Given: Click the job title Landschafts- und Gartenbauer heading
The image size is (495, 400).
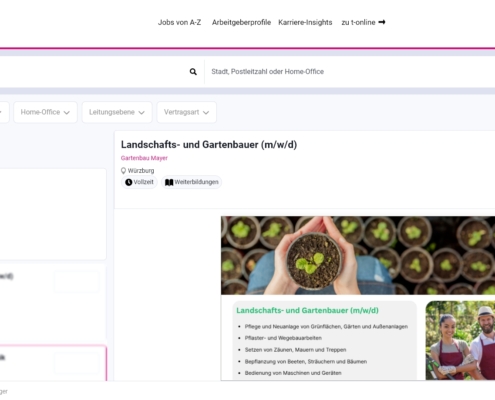Looking at the screenshot, I should [x=209, y=145].
